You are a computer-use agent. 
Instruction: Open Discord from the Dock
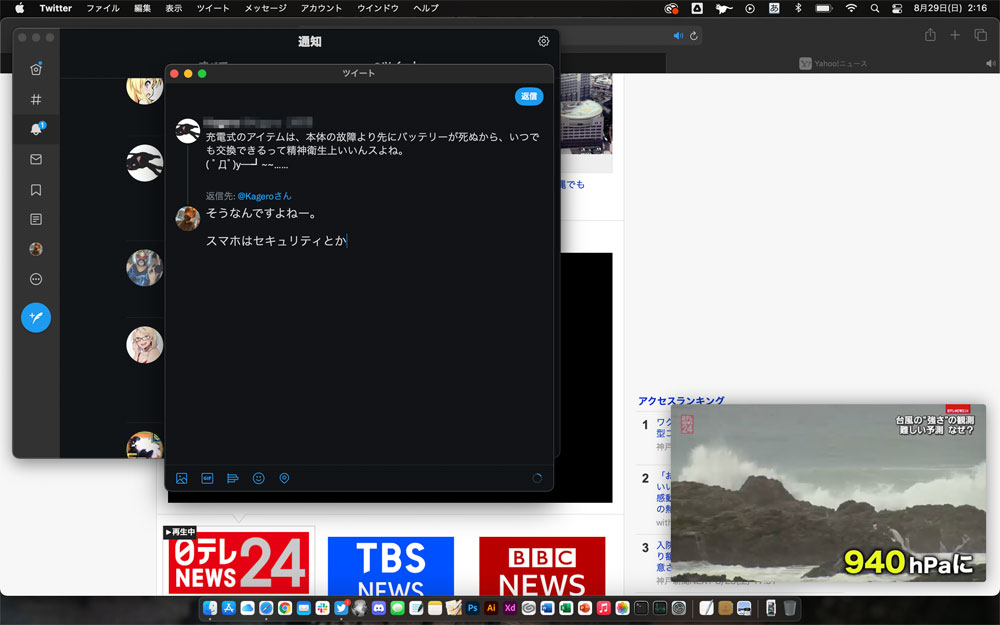378,608
